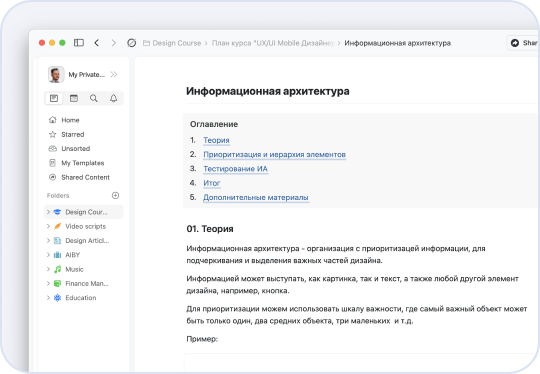Go to Home in the sidebar
540x374 pixels.
[x=70, y=120]
